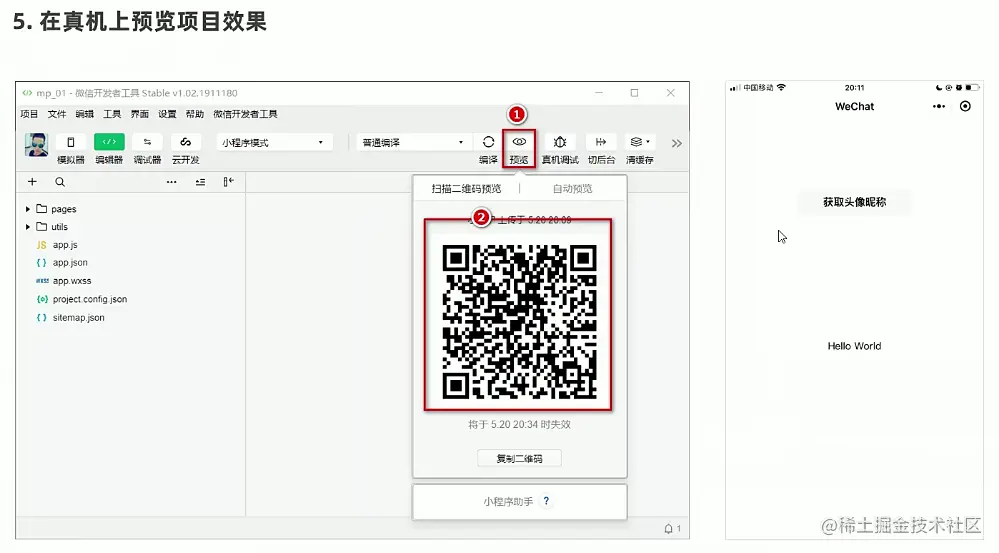Open the 编辑 menu

(84, 114)
